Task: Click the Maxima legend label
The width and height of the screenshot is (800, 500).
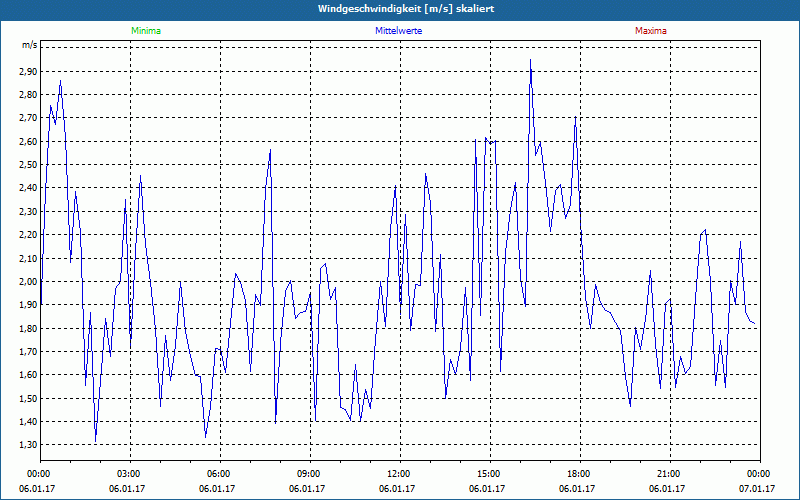Action: click(651, 31)
